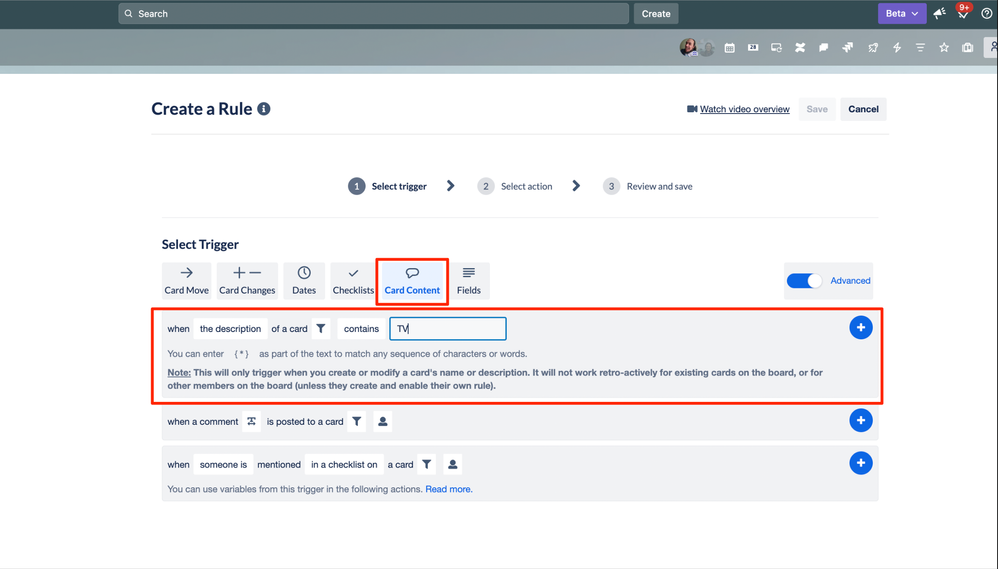Open the Read more link

449,489
